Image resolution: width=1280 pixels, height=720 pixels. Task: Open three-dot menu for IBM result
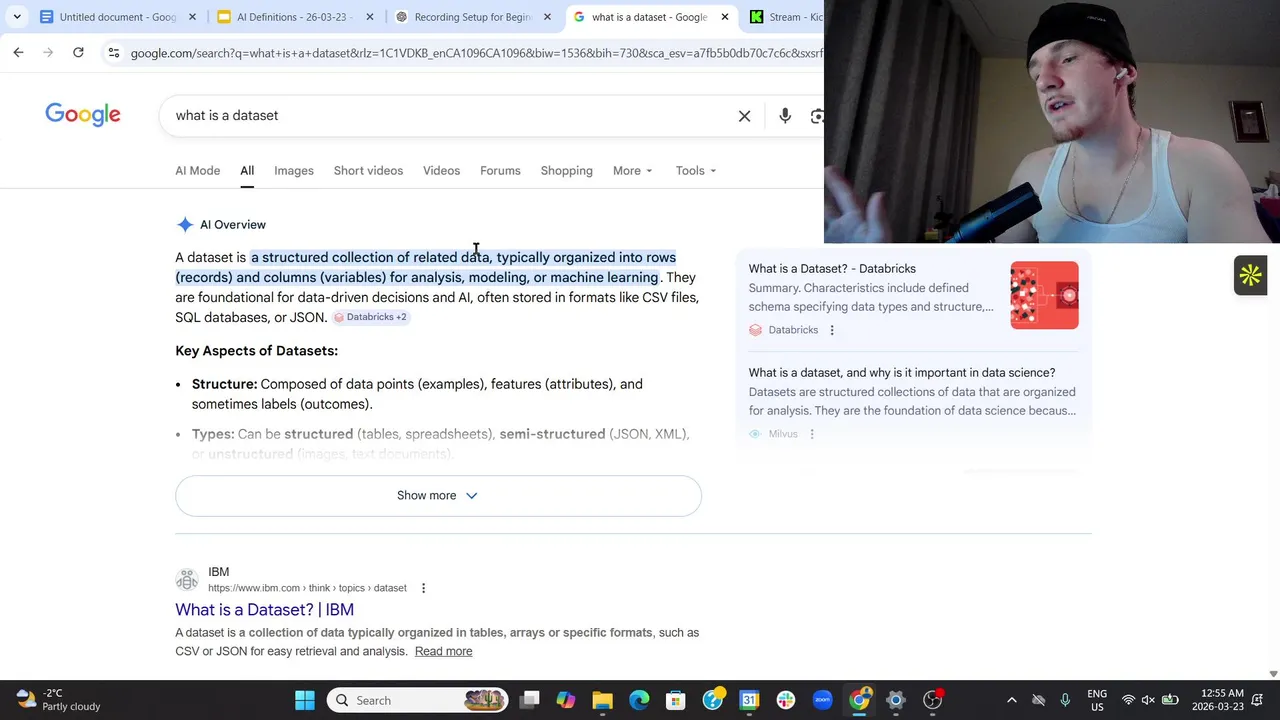[x=423, y=588]
